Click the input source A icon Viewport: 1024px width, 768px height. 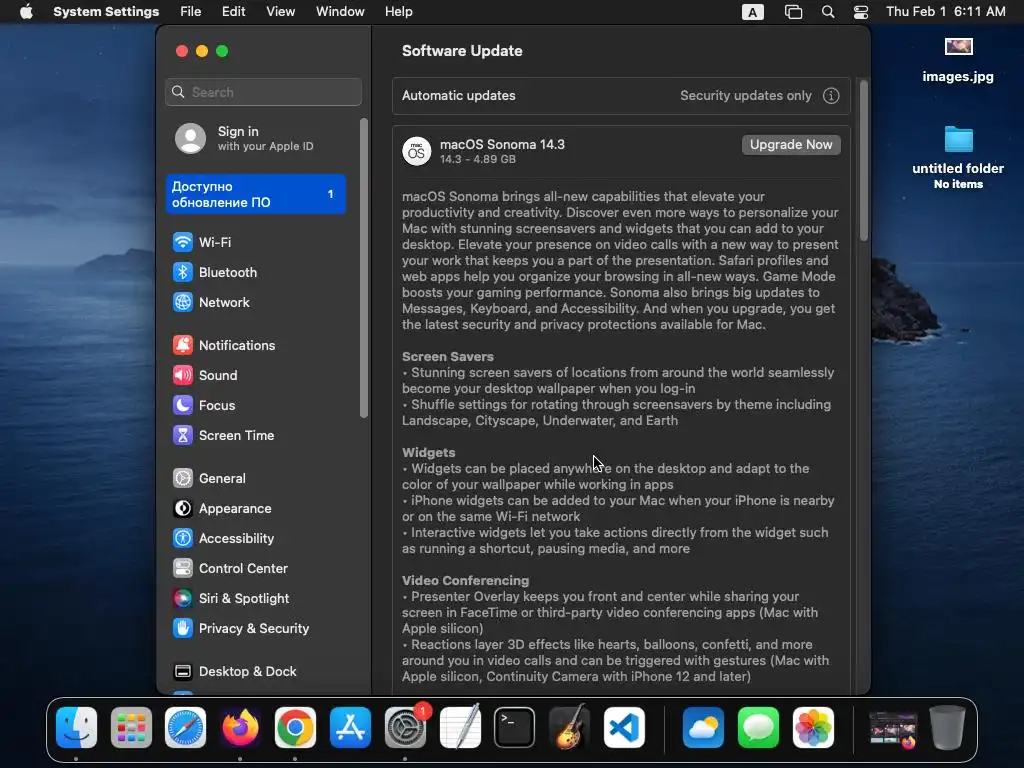752,12
